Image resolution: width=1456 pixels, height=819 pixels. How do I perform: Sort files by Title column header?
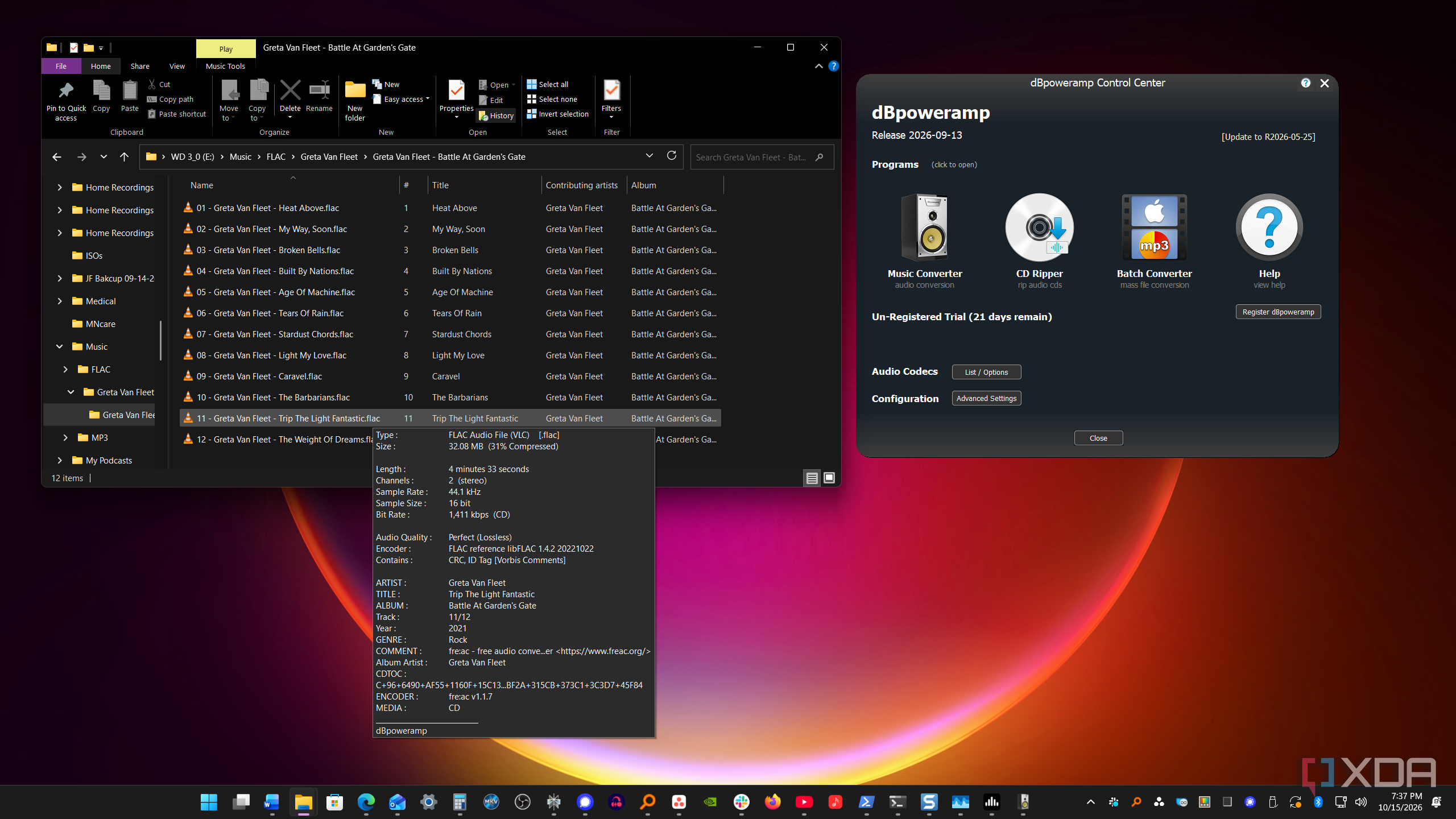click(483, 185)
